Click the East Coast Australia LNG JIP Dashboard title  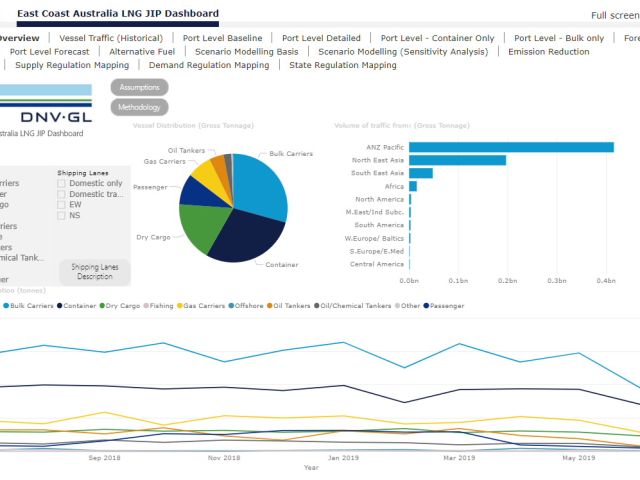pyautogui.click(x=118, y=13)
